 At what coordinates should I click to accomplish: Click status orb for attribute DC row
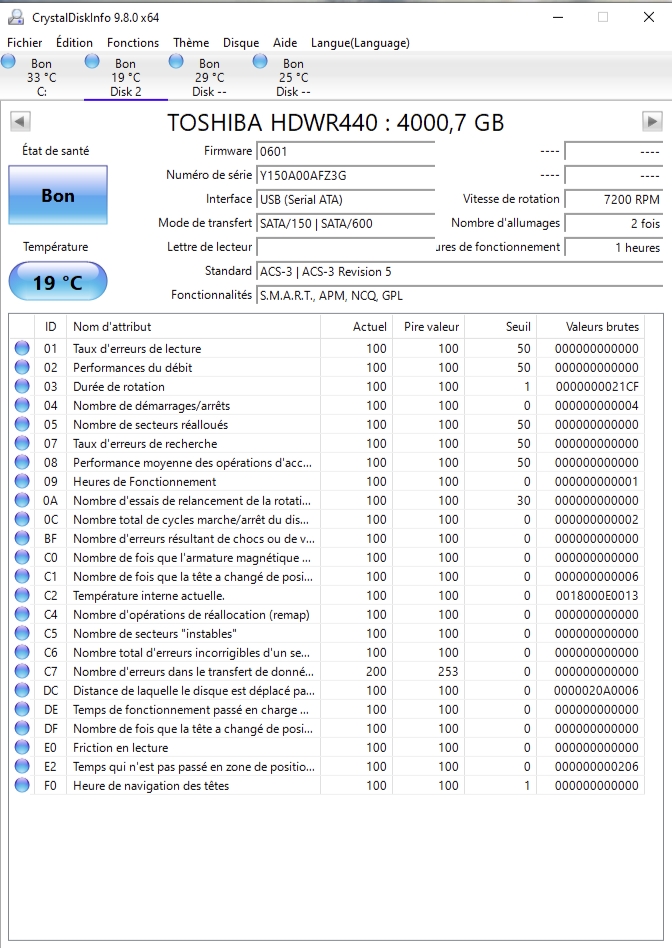(x=22, y=690)
